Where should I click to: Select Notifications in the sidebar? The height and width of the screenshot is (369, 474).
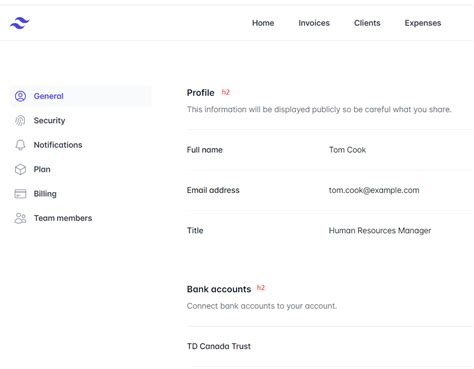58,145
